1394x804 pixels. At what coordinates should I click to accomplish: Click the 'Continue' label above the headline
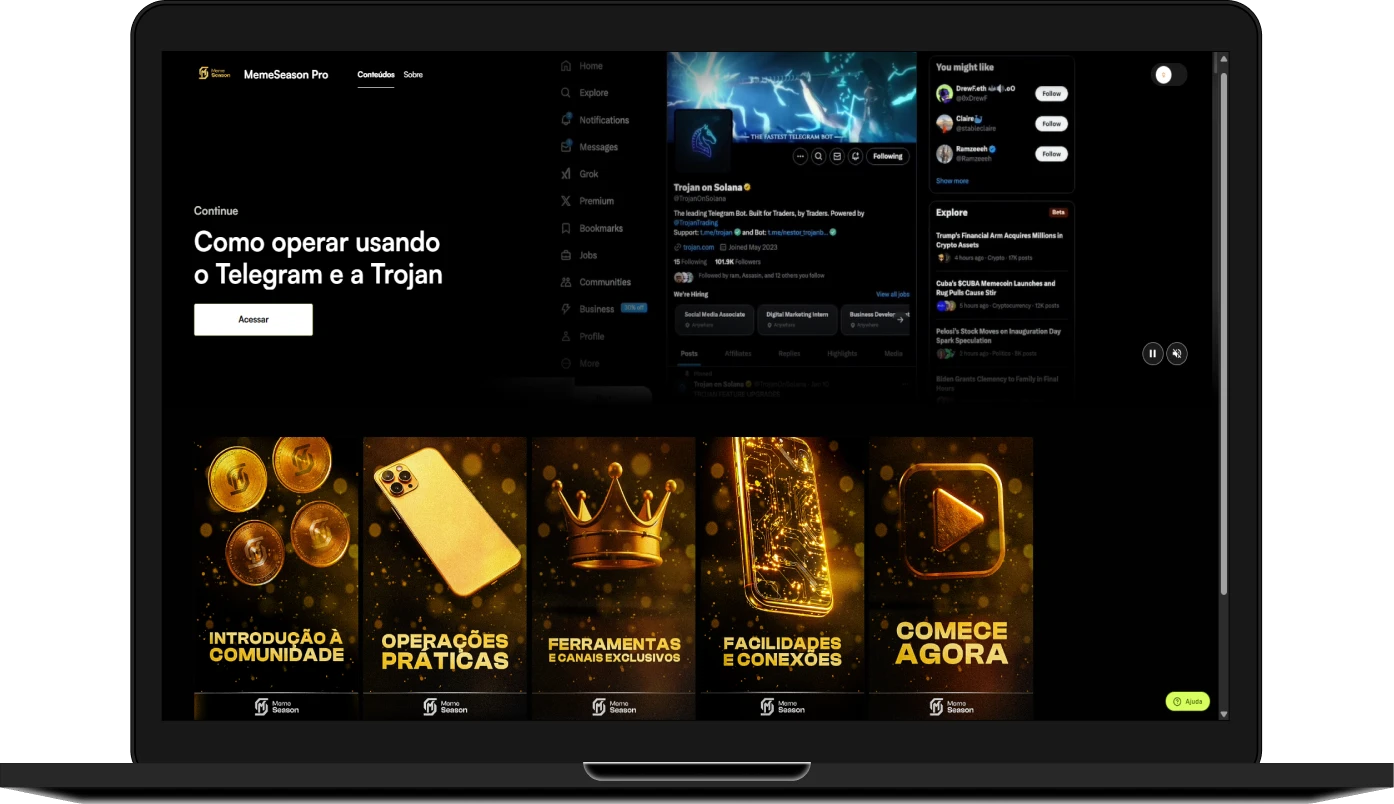(216, 211)
